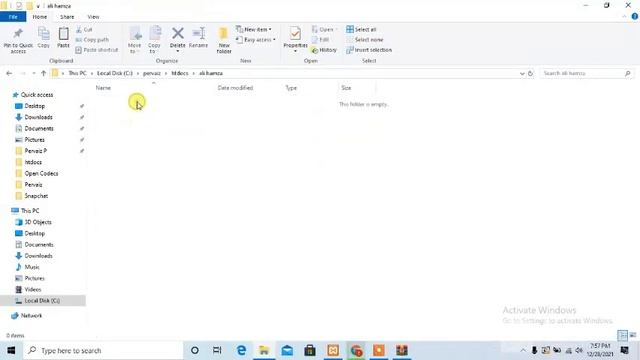The image size is (640, 360).
Task: Click Local Disk (C:) in address path
Action: (115, 73)
